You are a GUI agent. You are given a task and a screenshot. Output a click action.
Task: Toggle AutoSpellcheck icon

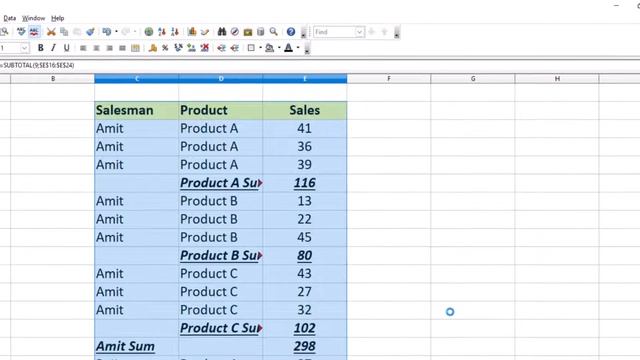click(x=34, y=31)
